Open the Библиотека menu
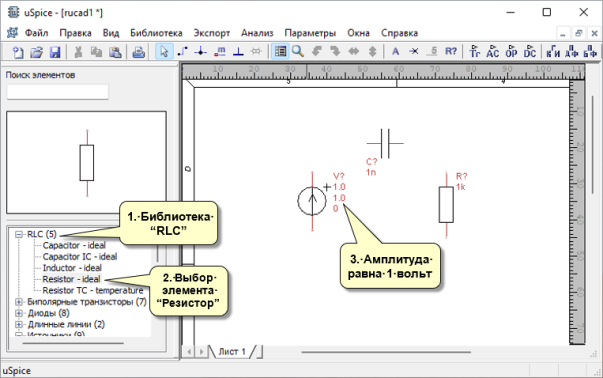 [156, 33]
